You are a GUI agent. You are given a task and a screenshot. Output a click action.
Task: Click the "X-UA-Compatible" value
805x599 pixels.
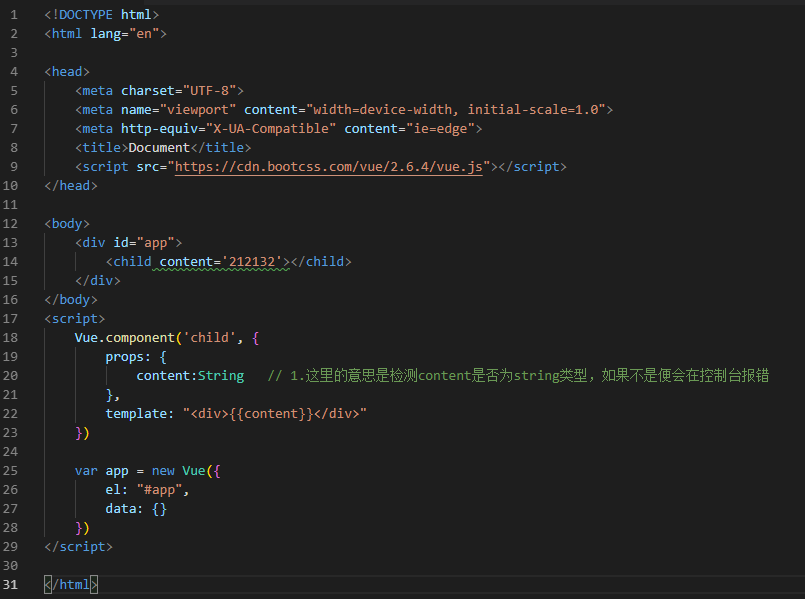pyautogui.click(x=271, y=129)
